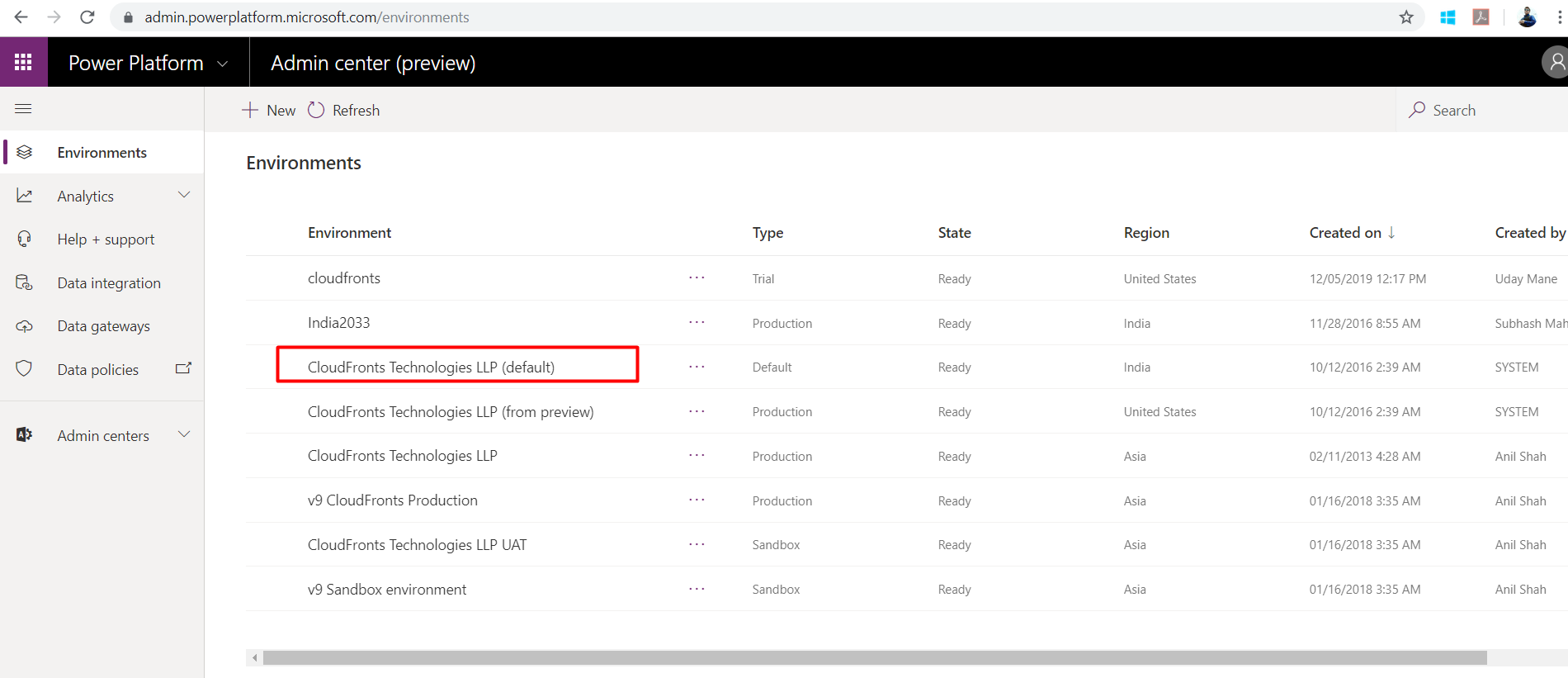The image size is (1568, 678).
Task: Click the Data policies shield icon
Action: point(25,368)
